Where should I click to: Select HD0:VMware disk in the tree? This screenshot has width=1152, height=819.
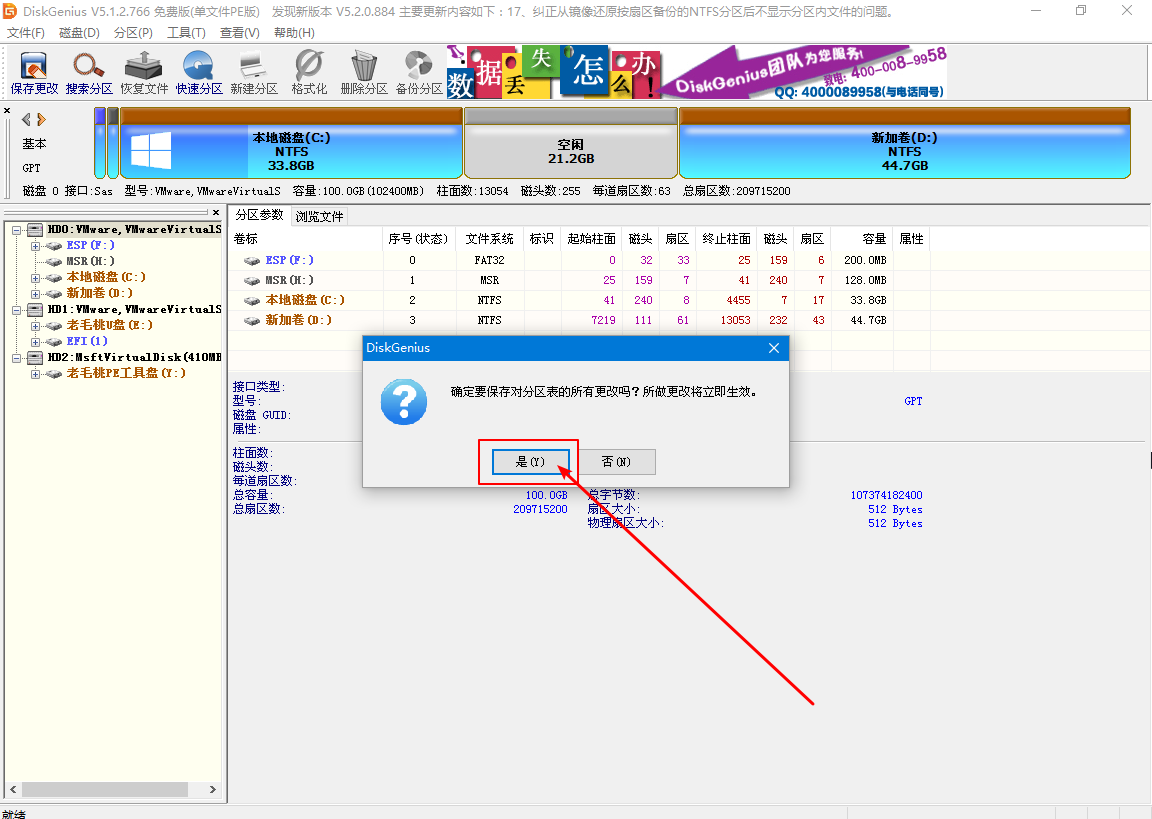pos(134,229)
